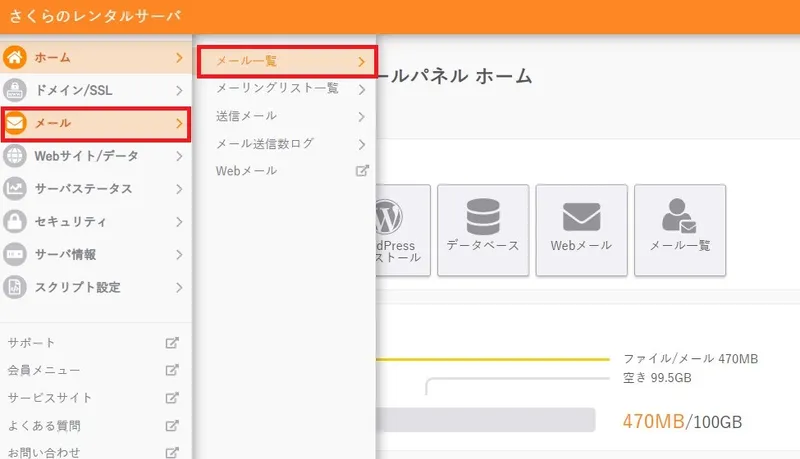Click external link icon next to よくある質問

(x=172, y=425)
